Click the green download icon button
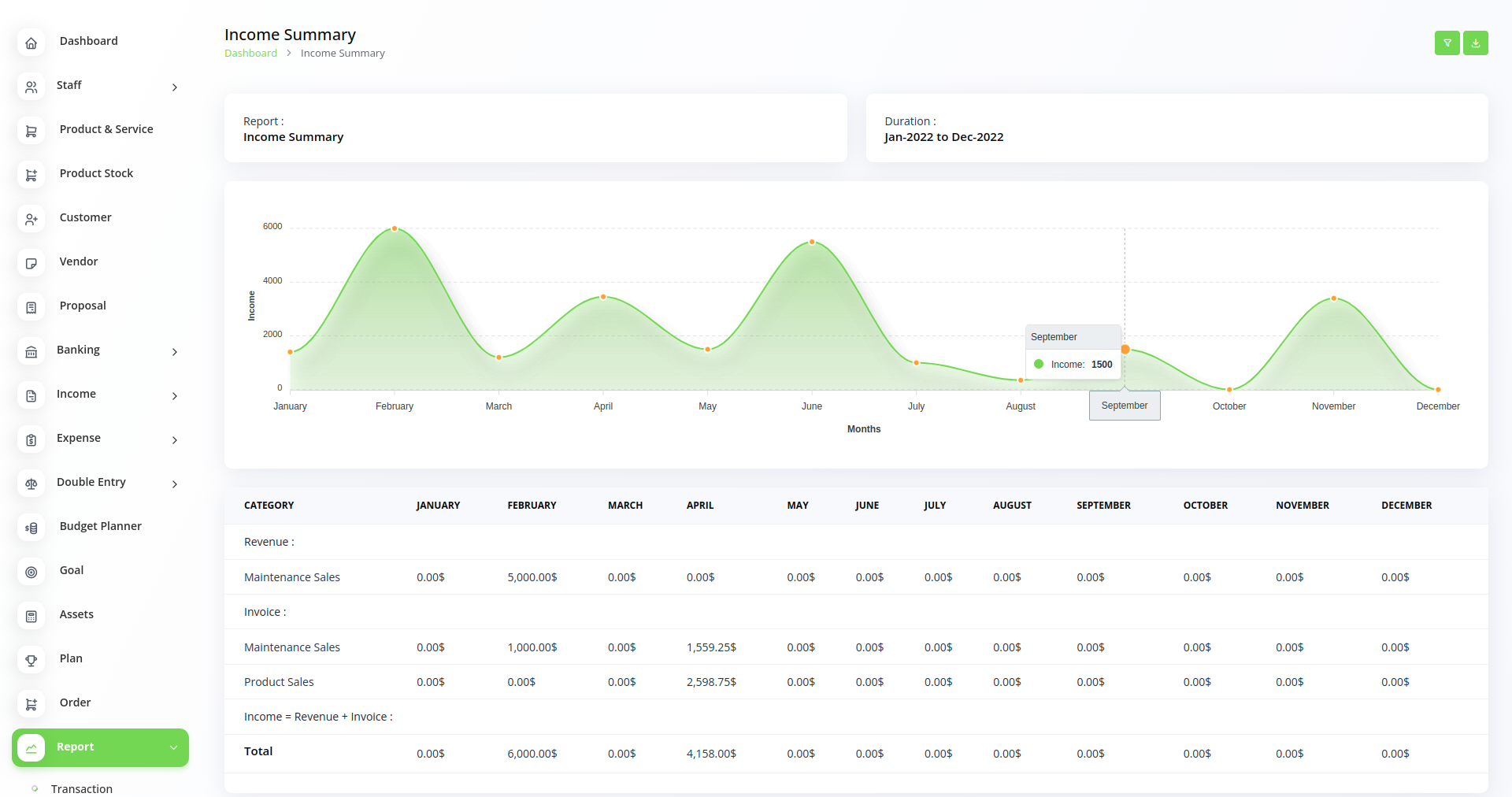This screenshot has width=1512, height=797. point(1475,43)
